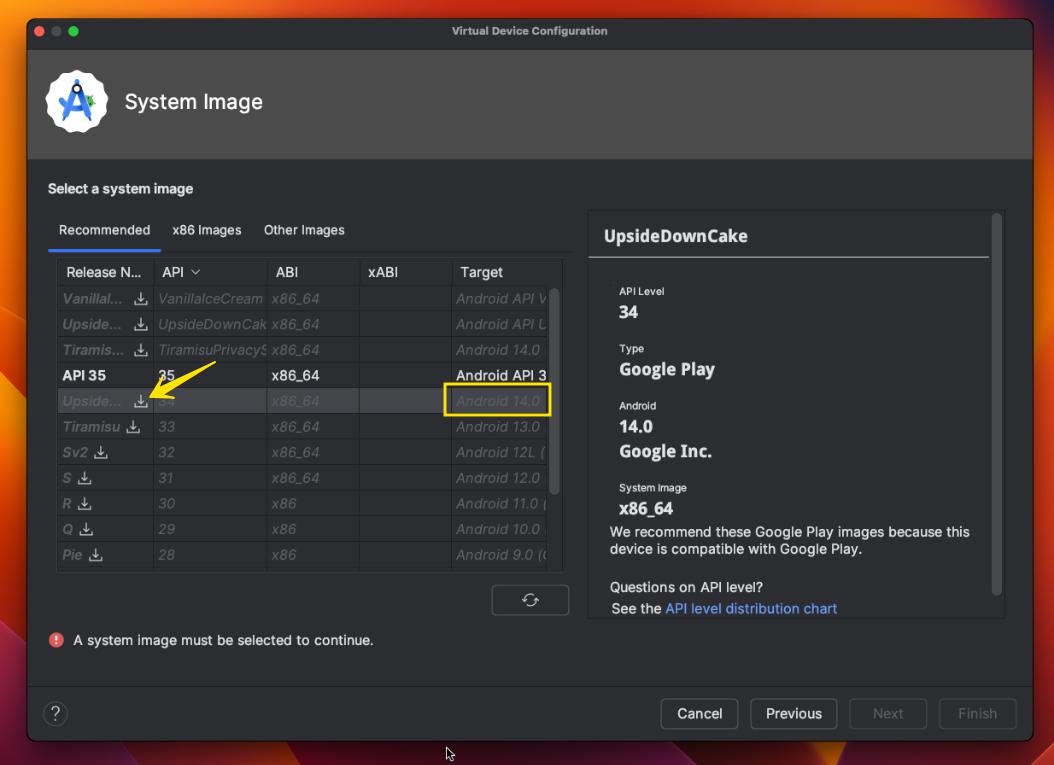Click the system image table vertical scrollbar
The height and width of the screenshot is (765, 1054).
555,391
